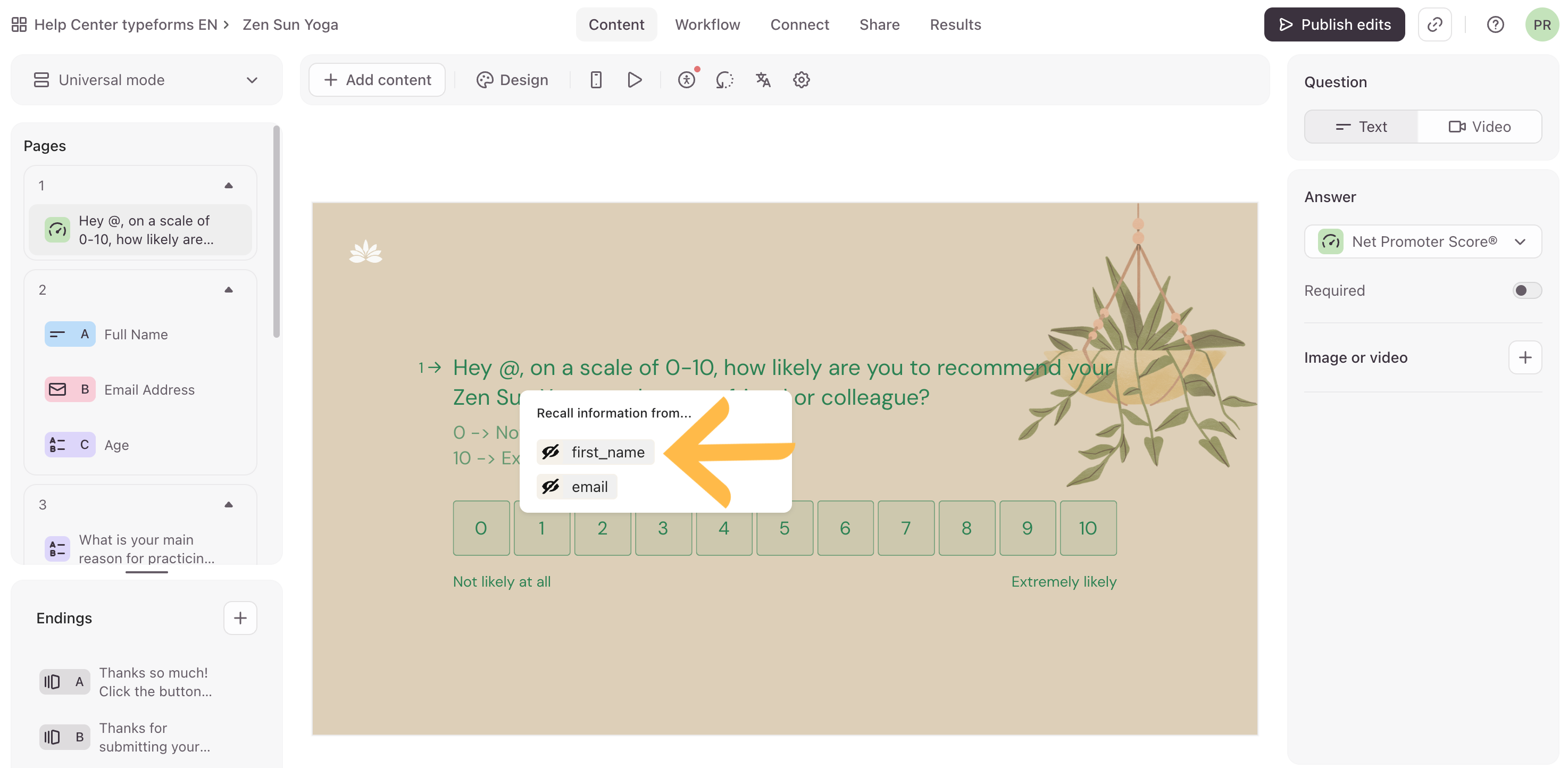
Task: Click the preview play icon
Action: [634, 80]
